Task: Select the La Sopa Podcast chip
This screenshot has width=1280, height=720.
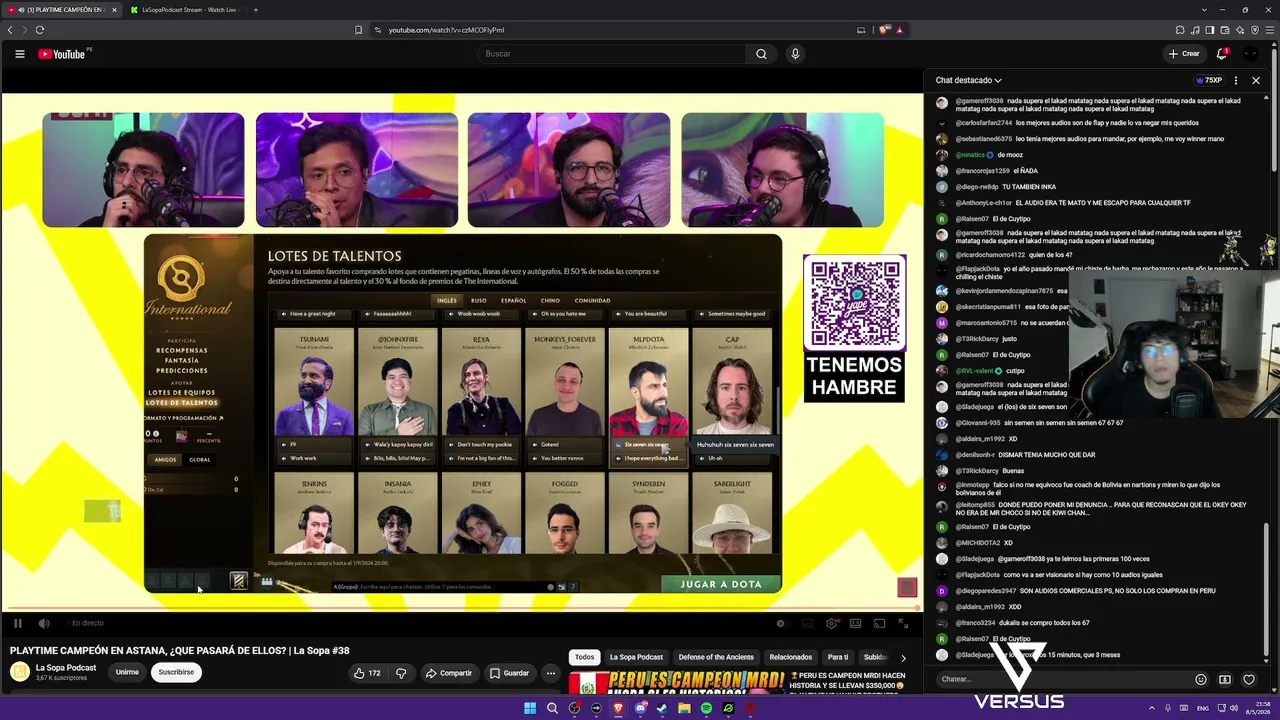Action: 636,657
